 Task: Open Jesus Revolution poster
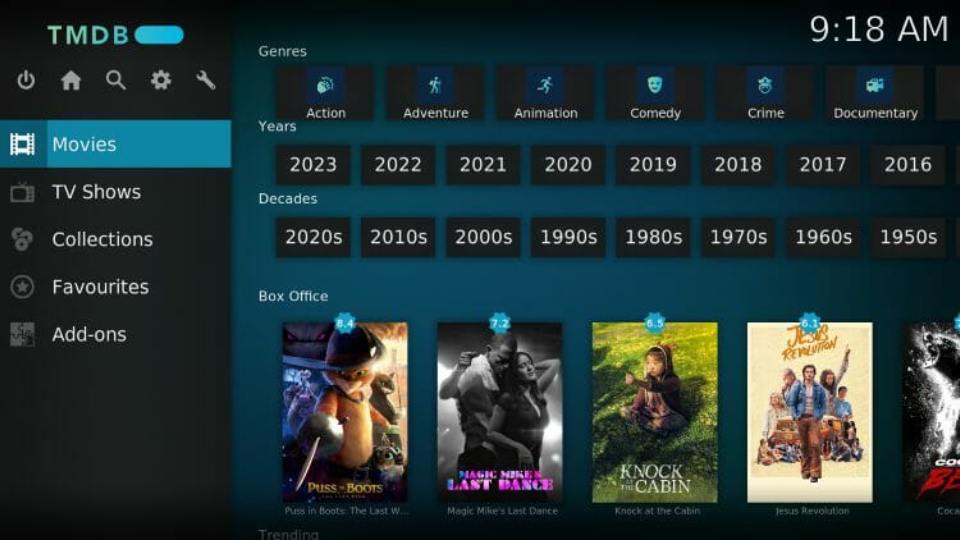point(810,412)
